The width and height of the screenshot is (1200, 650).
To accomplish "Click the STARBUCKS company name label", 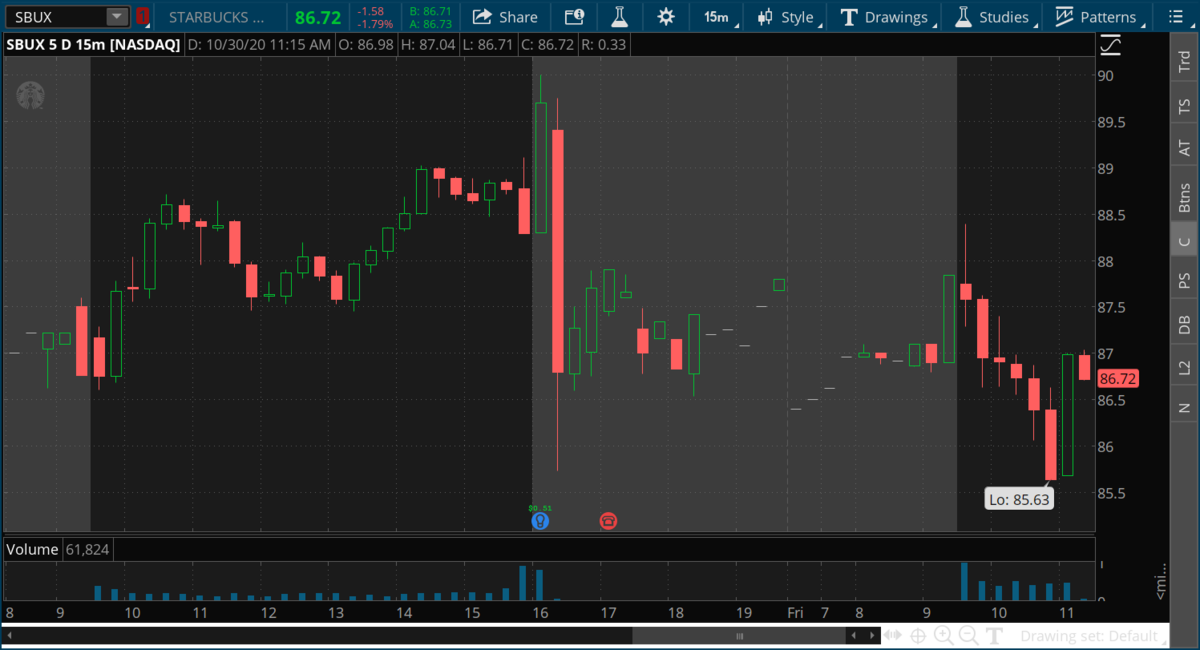I will pyautogui.click(x=217, y=17).
